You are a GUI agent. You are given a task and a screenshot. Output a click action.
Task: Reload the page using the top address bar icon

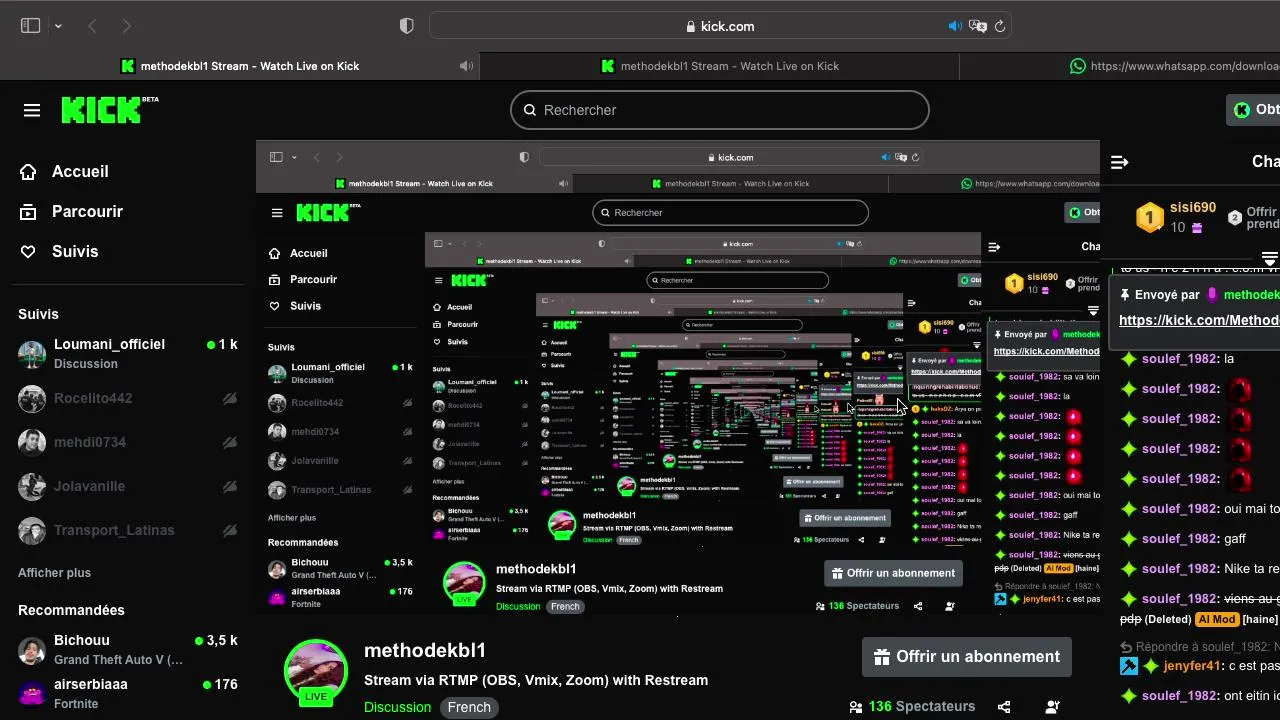click(999, 26)
